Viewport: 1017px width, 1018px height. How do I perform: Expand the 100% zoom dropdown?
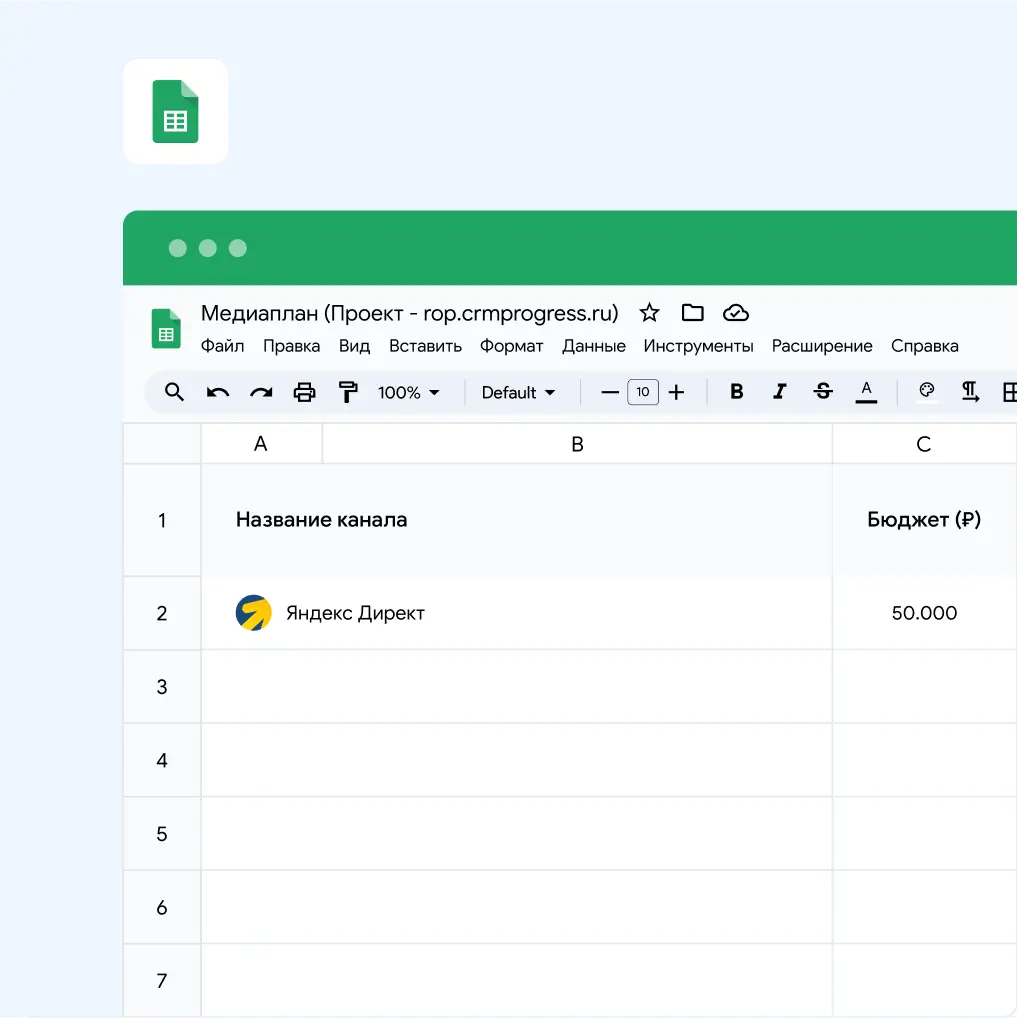pyautogui.click(x=409, y=393)
